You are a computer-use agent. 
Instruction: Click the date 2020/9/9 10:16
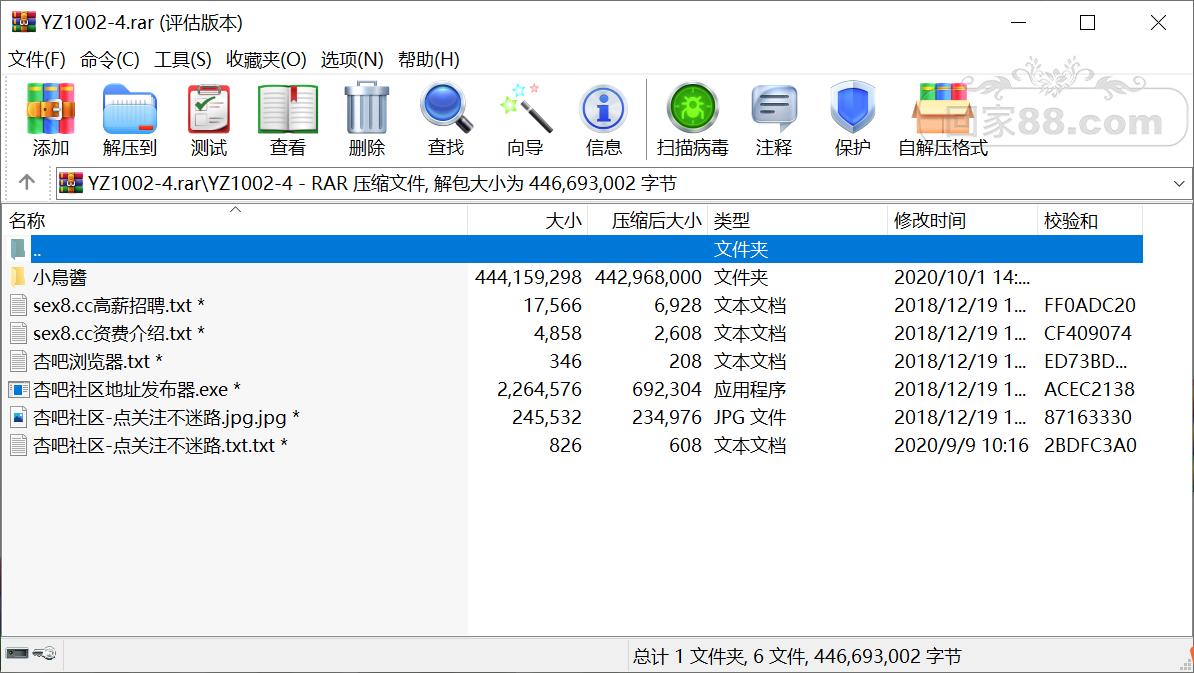coord(961,445)
